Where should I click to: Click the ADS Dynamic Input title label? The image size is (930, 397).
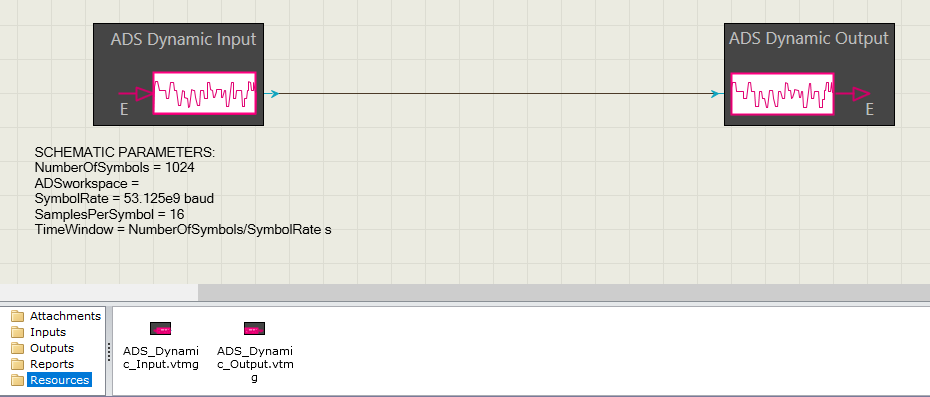coord(183,40)
